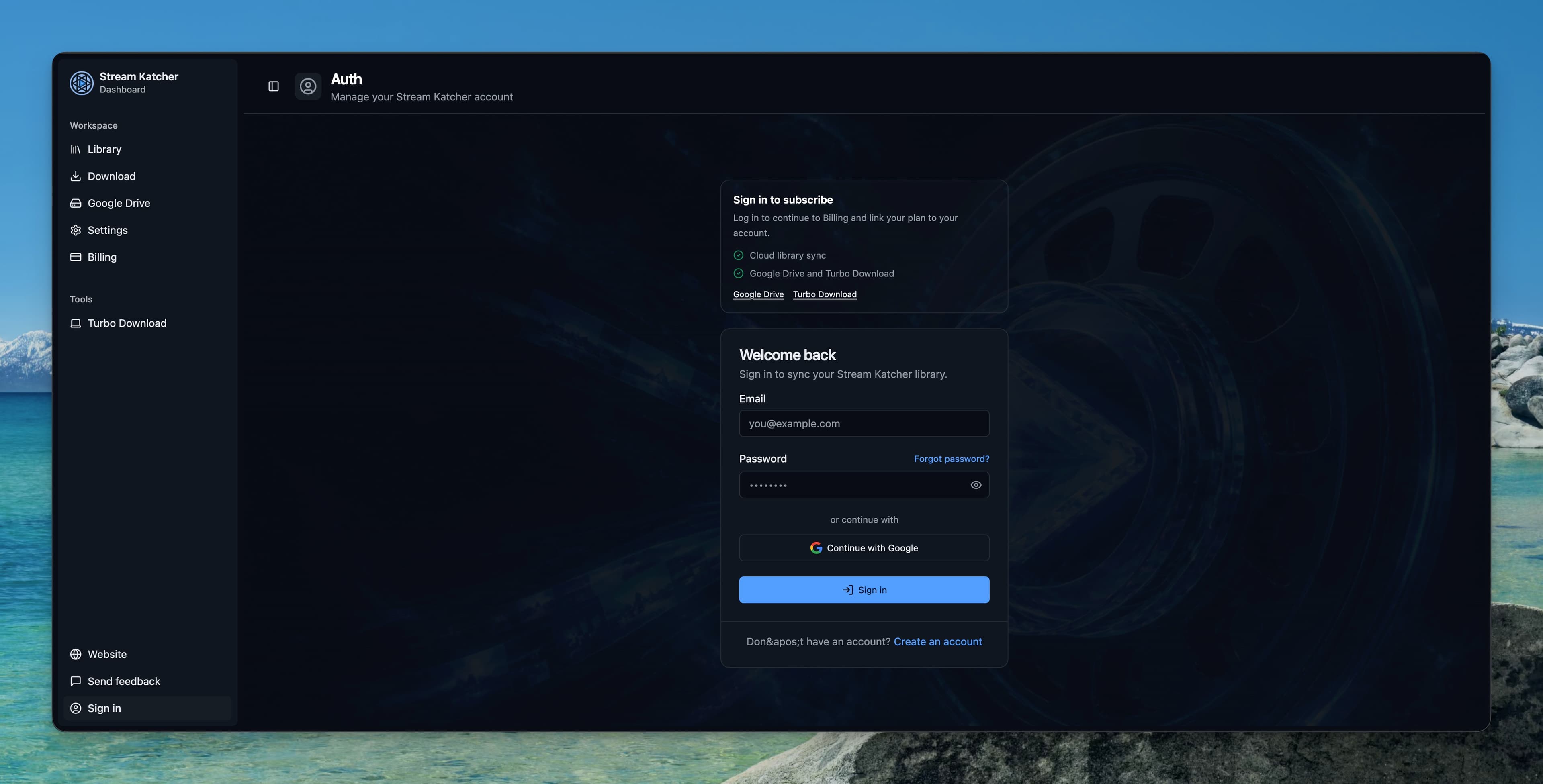1543x784 pixels.
Task: Click the Turbo Download laptop icon
Action: (x=76, y=323)
